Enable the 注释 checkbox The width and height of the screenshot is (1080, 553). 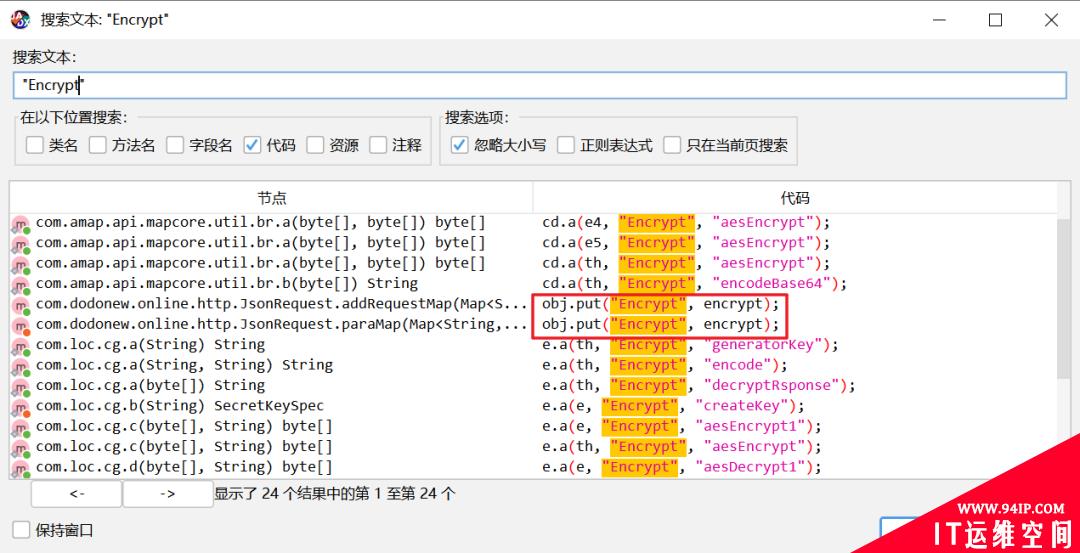[377, 145]
